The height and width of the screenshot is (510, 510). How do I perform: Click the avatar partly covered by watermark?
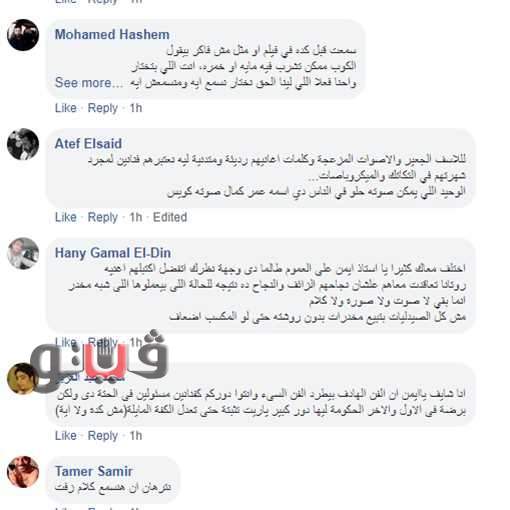pyautogui.click(x=23, y=379)
